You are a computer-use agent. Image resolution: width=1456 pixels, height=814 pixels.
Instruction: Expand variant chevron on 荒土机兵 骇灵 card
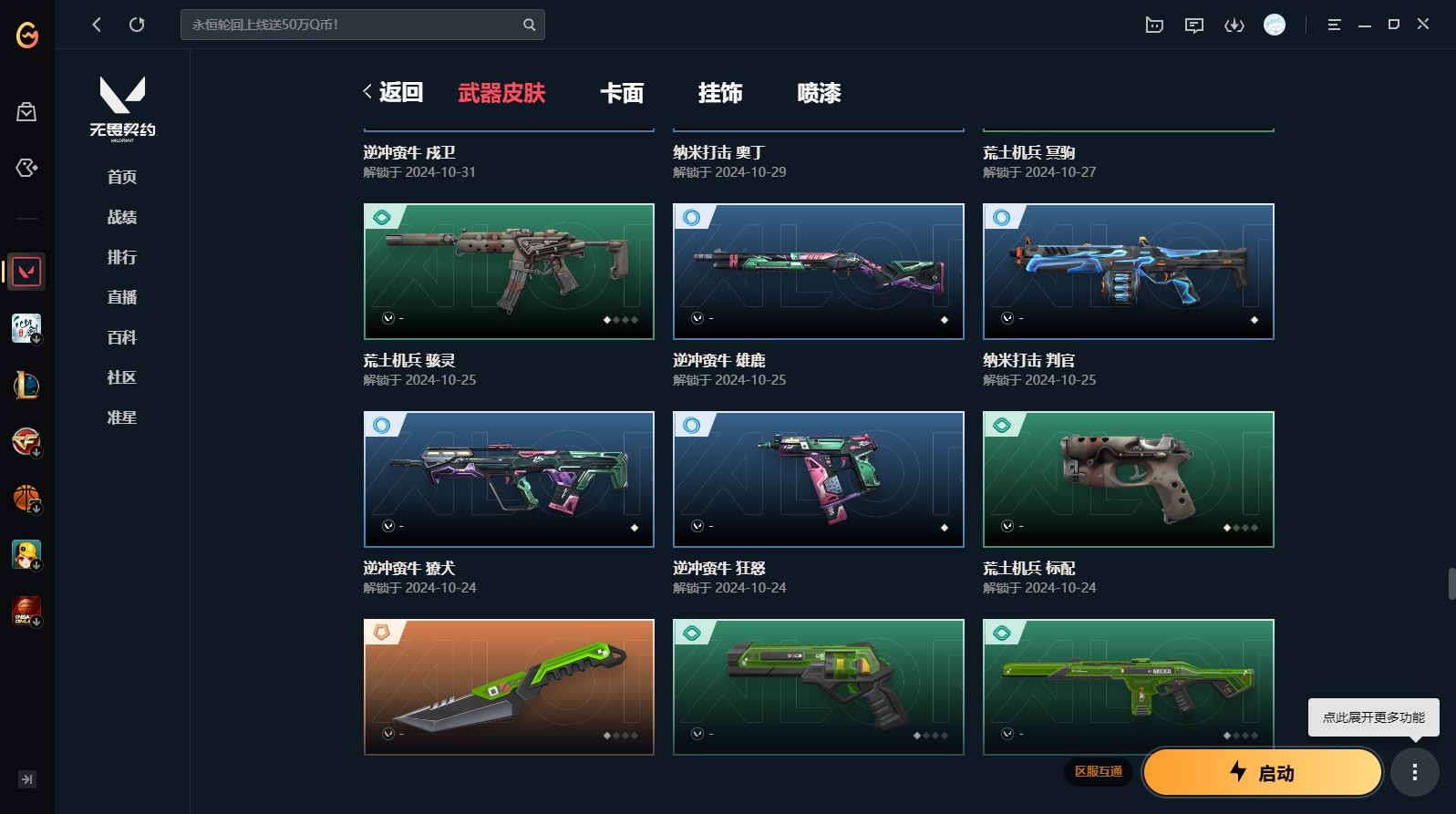point(388,318)
